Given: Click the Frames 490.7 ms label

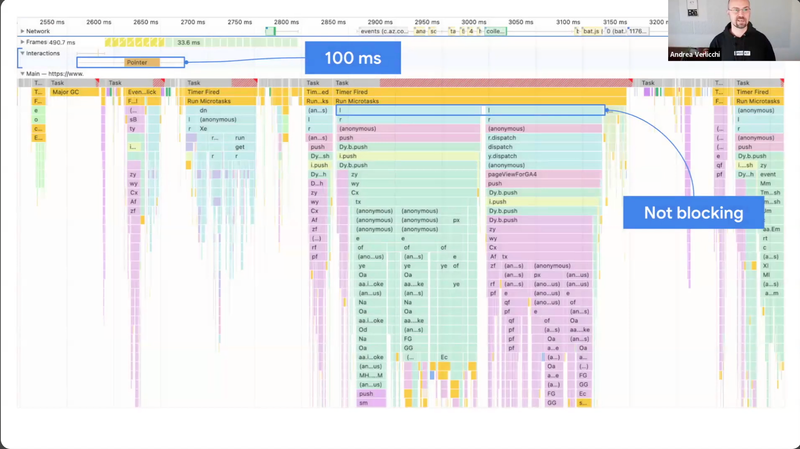Looking at the screenshot, I should pos(51,42).
